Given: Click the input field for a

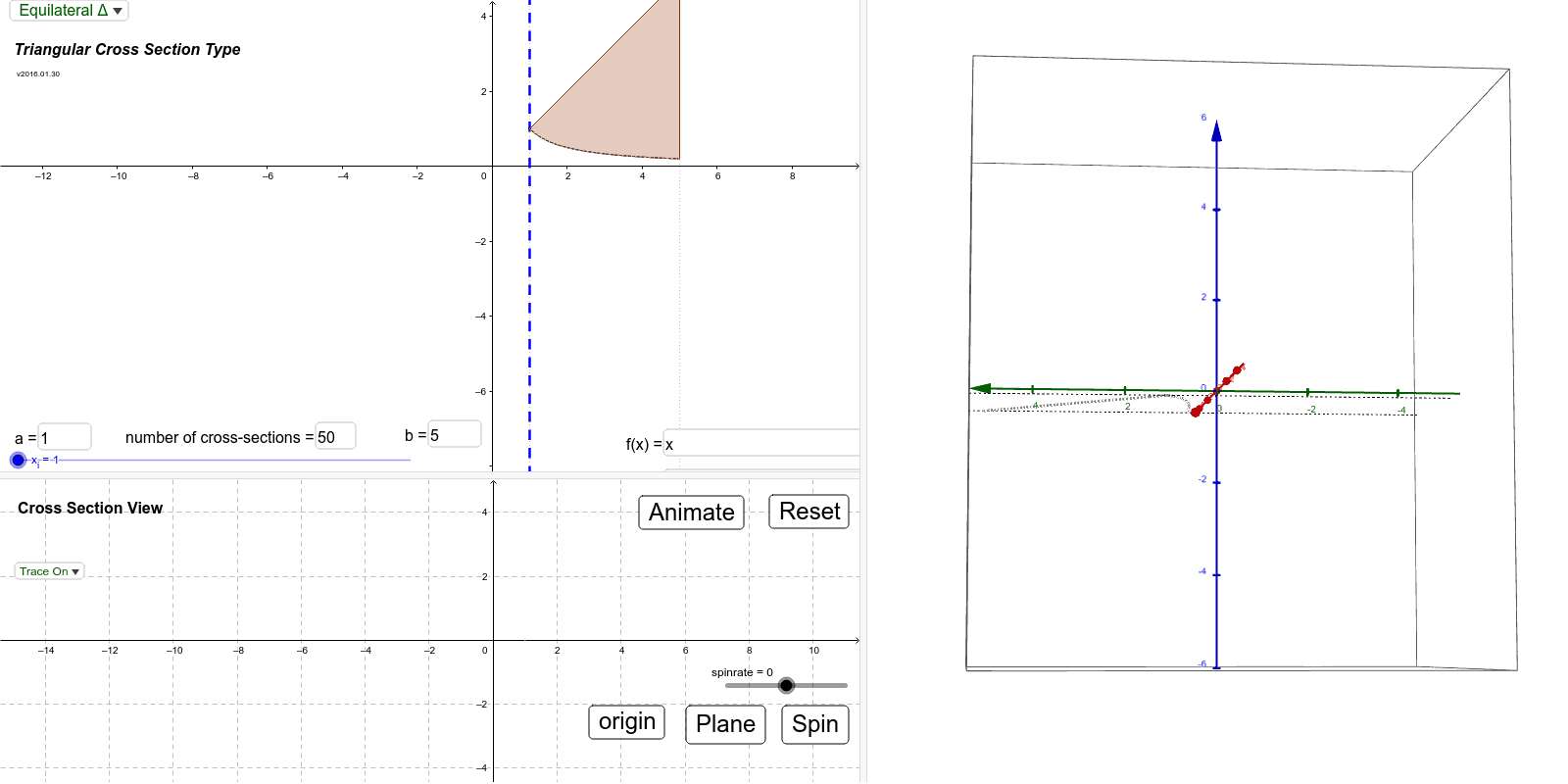Looking at the screenshot, I should click(x=65, y=437).
